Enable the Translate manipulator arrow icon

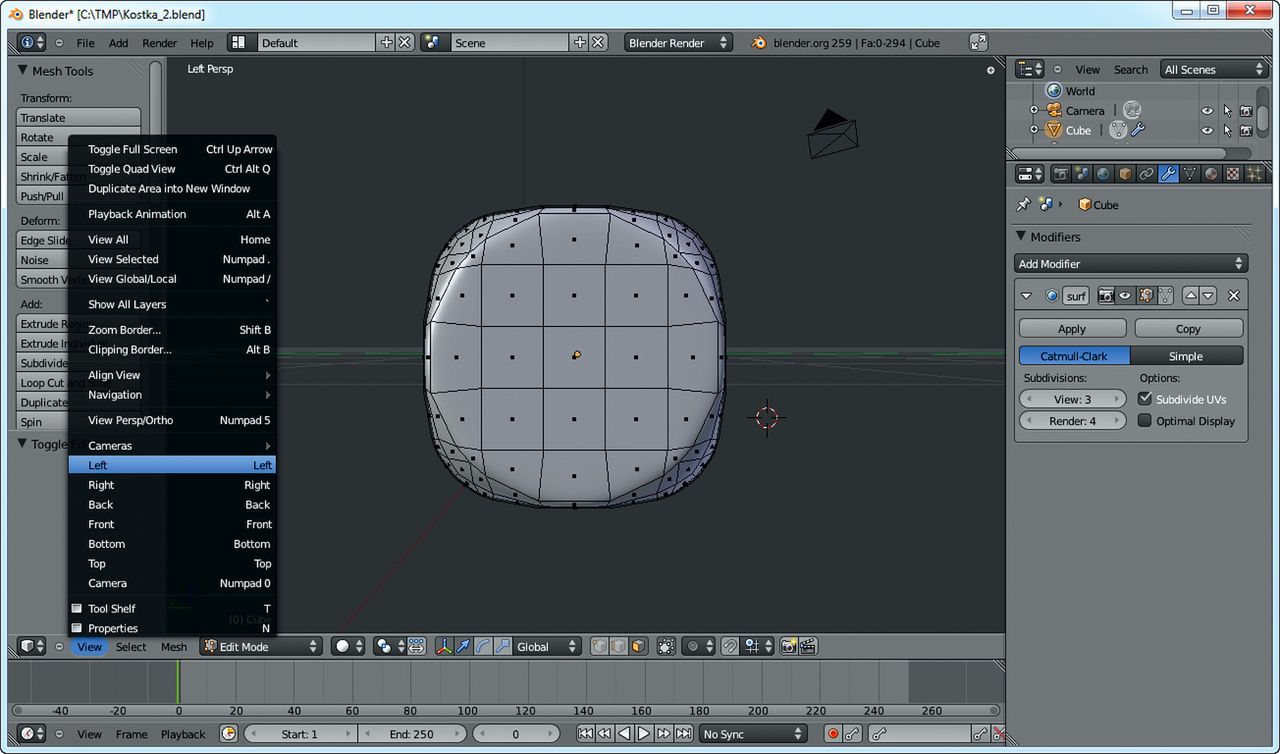[463, 647]
